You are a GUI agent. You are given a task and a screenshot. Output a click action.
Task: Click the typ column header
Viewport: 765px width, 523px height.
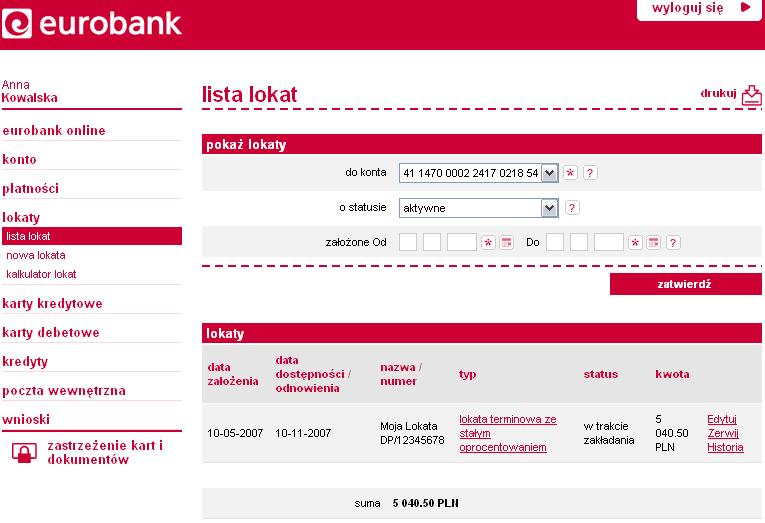467,374
